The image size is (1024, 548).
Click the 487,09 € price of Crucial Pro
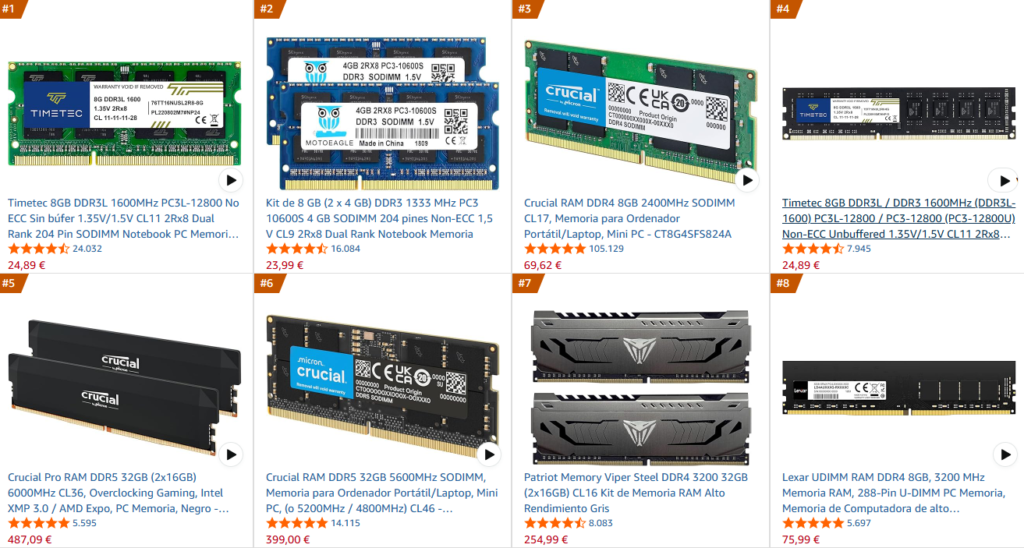click(29, 540)
